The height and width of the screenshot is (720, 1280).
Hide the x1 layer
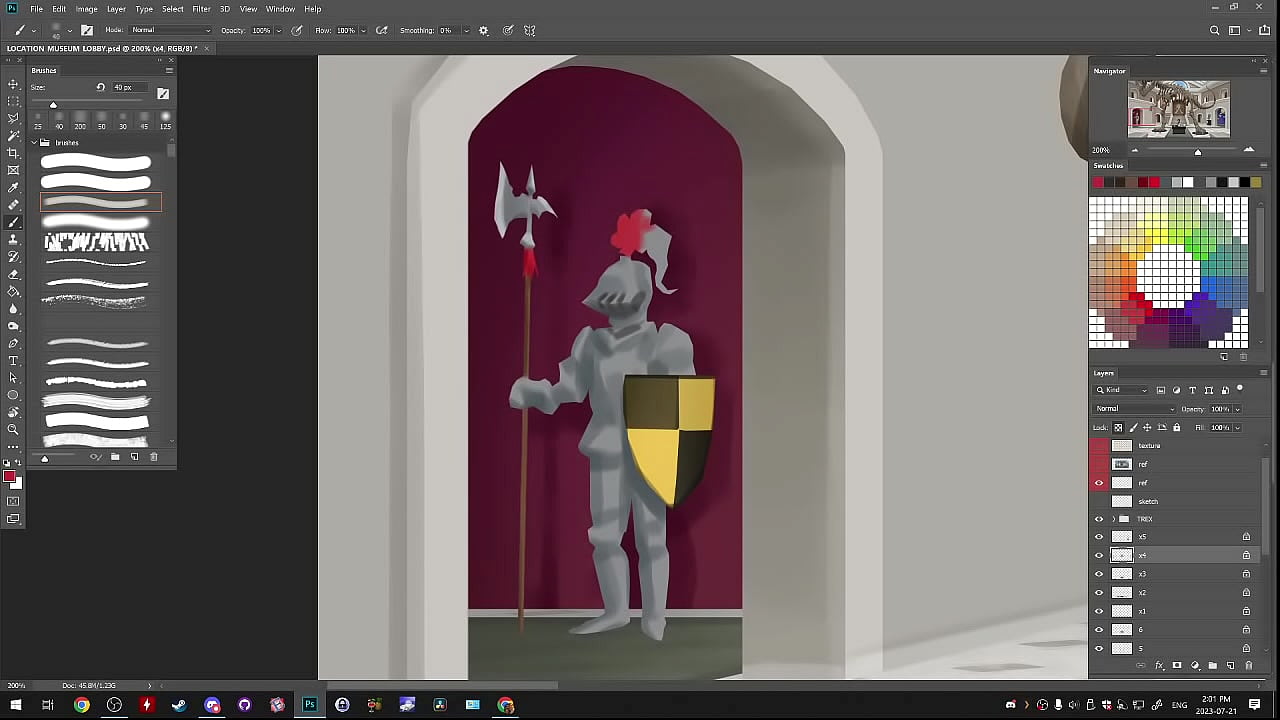coord(1099,611)
